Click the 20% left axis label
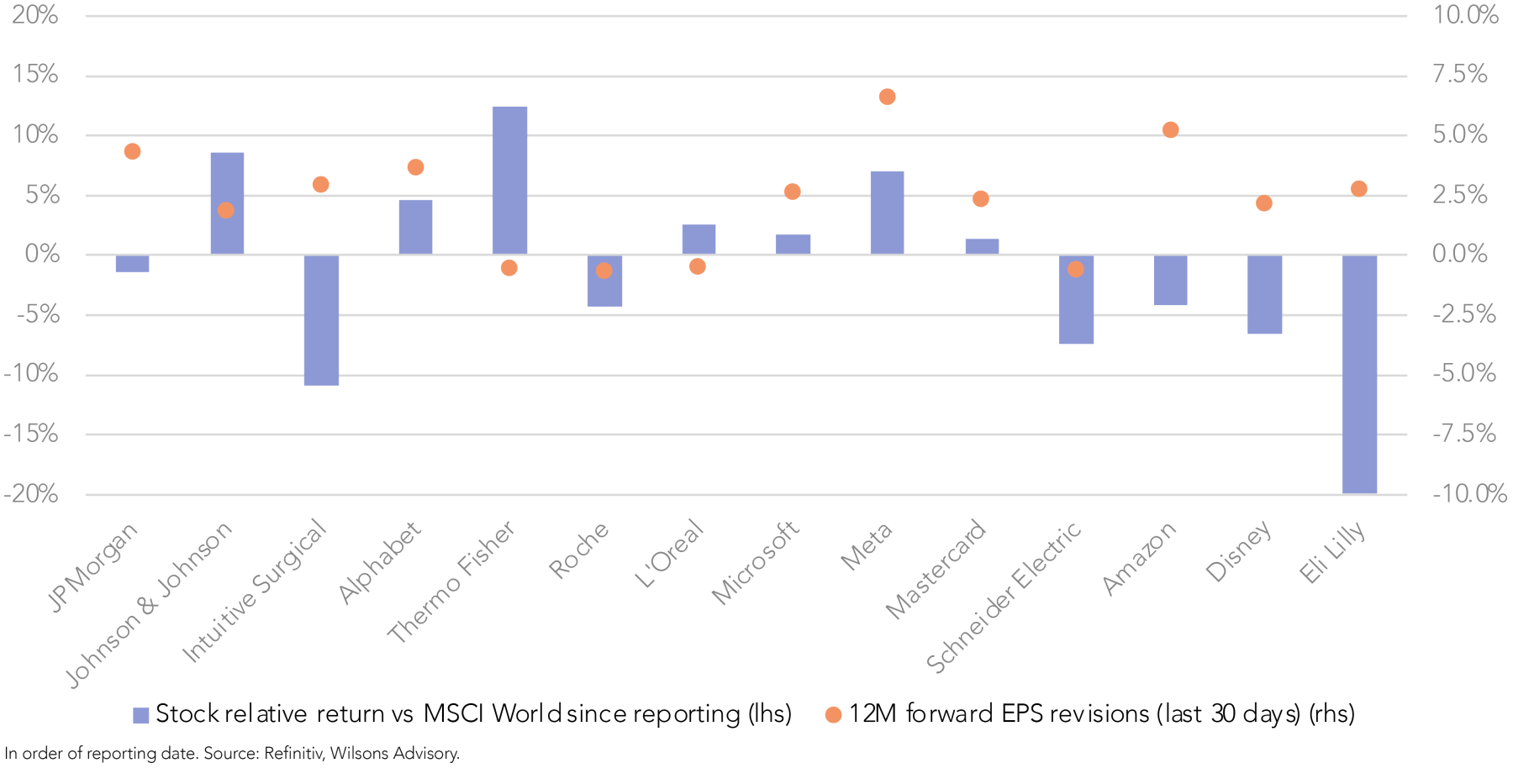This screenshot has width=1513, height=784. (x=35, y=15)
